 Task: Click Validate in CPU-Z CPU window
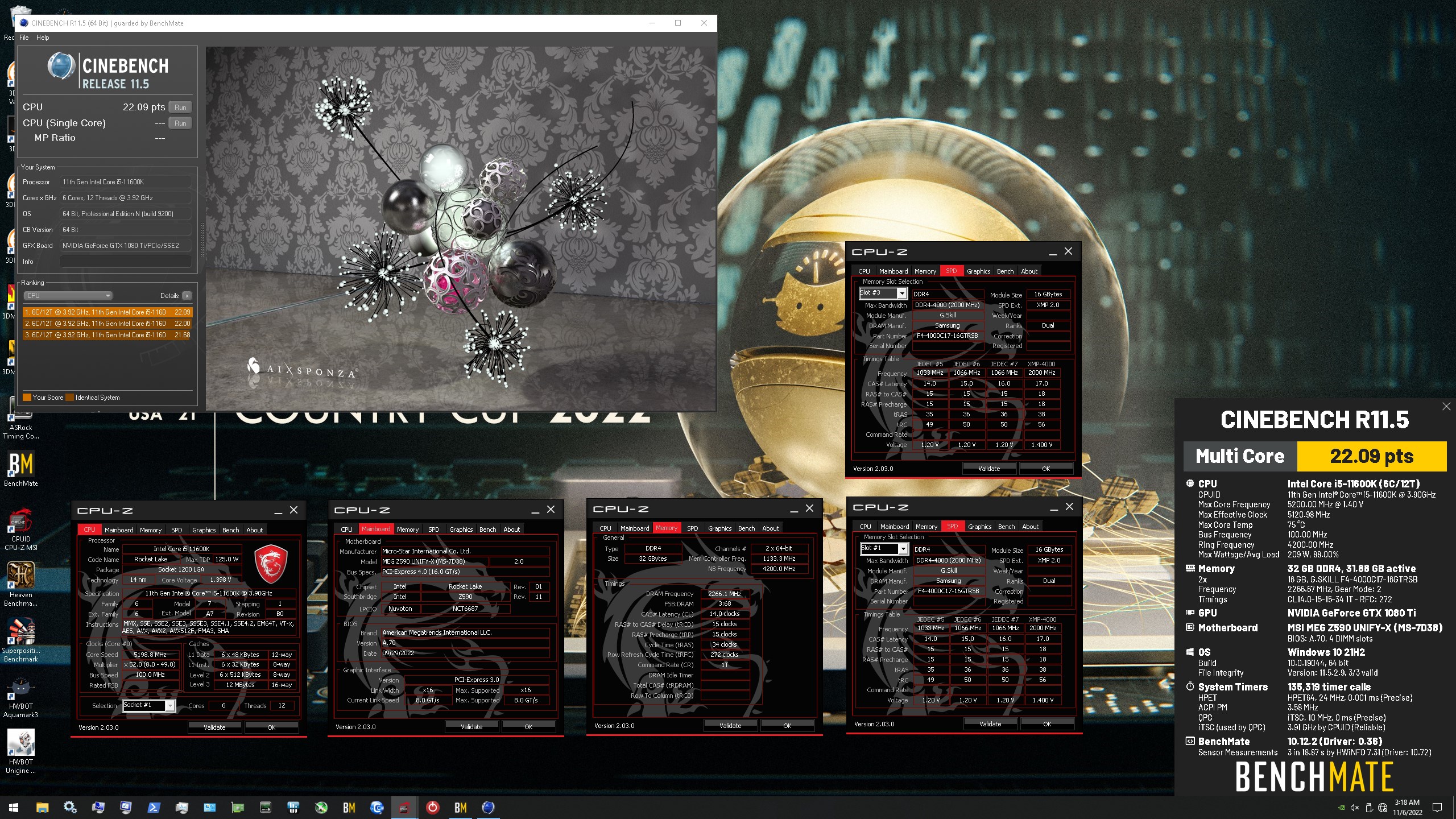coord(214,727)
